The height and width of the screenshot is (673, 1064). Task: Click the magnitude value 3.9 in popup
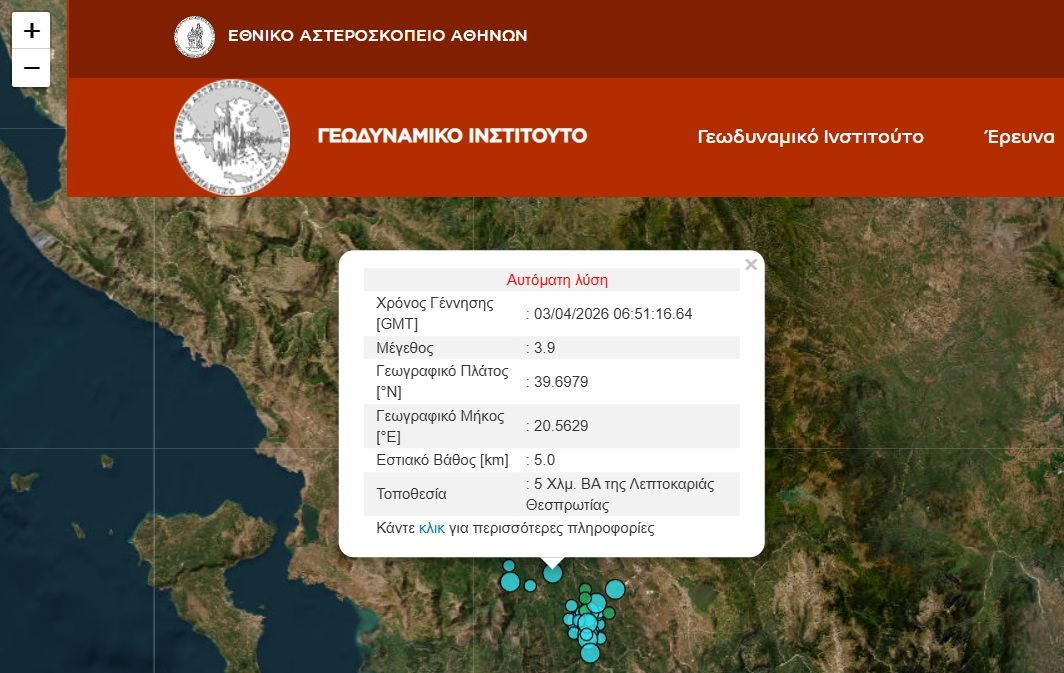click(545, 348)
